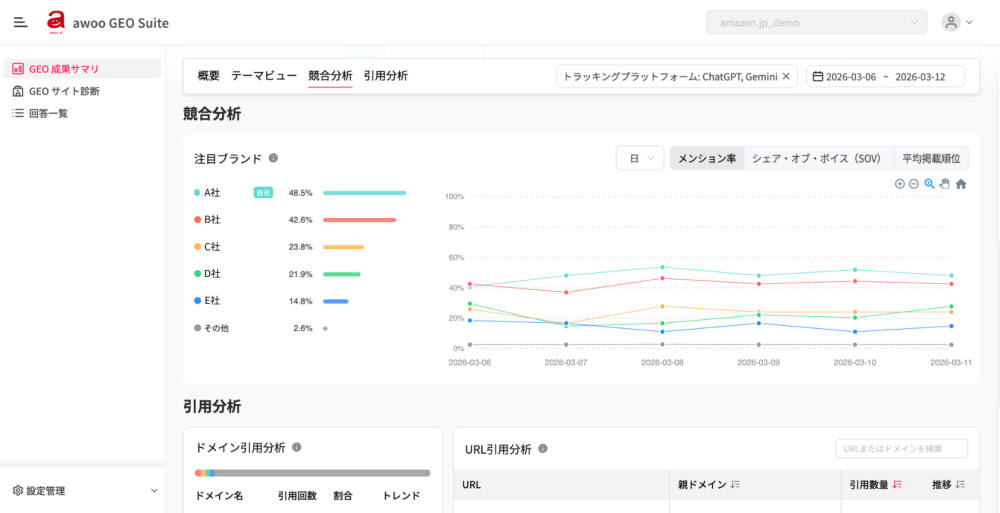Switch chart to 平均掲載順位 view
The height and width of the screenshot is (513, 1000).
[x=930, y=158]
